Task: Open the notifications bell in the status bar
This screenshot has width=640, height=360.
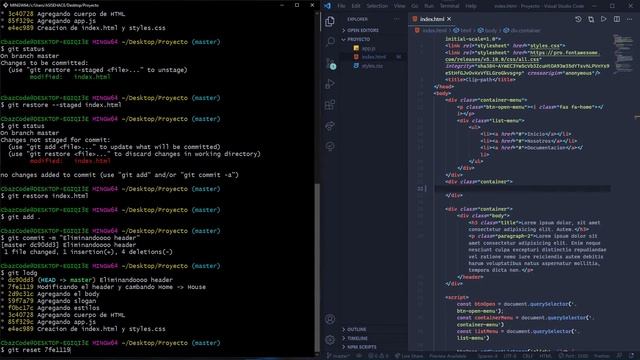Action: coord(632,356)
